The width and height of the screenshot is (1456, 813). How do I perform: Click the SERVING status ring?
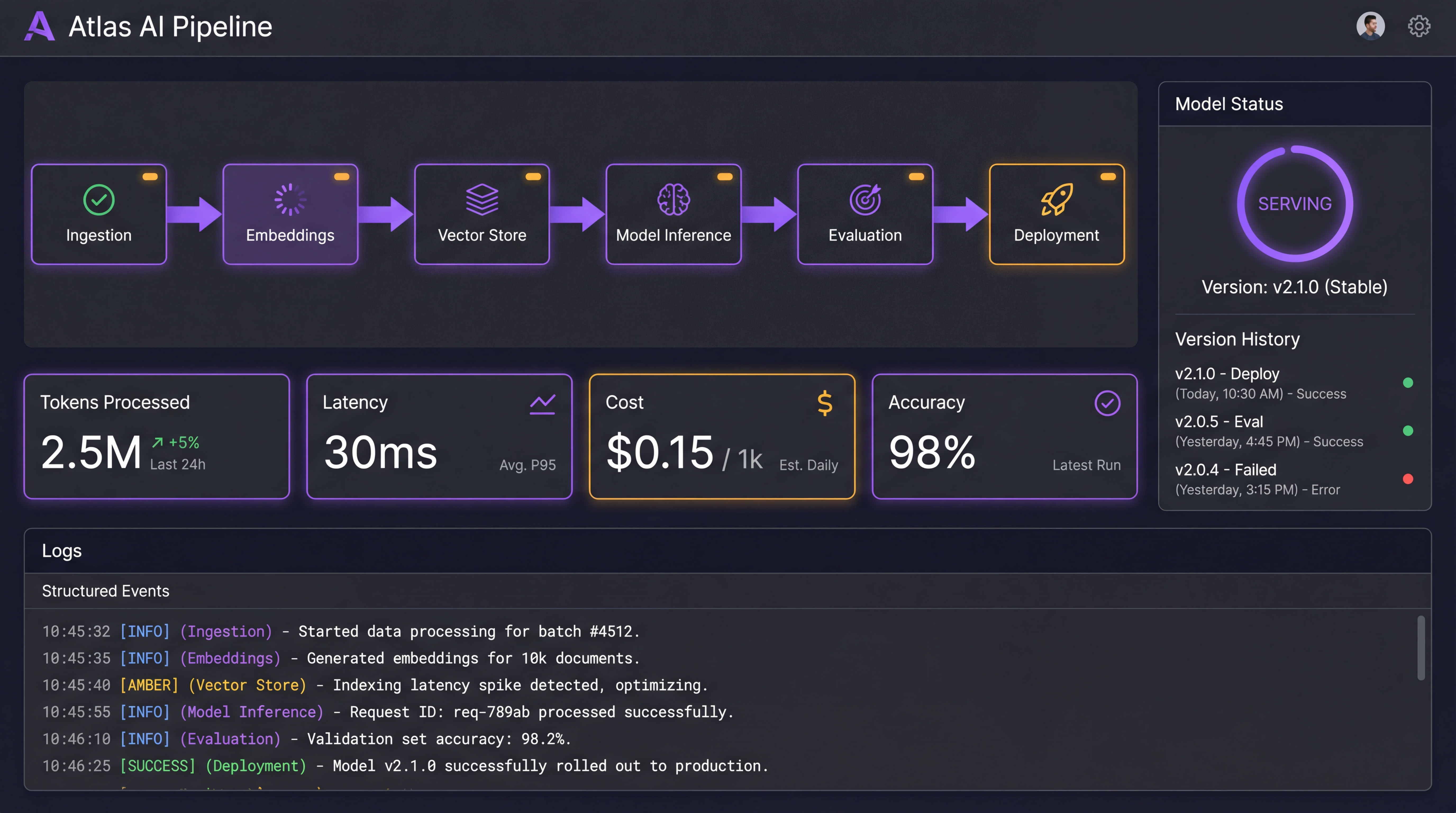[x=1294, y=204]
